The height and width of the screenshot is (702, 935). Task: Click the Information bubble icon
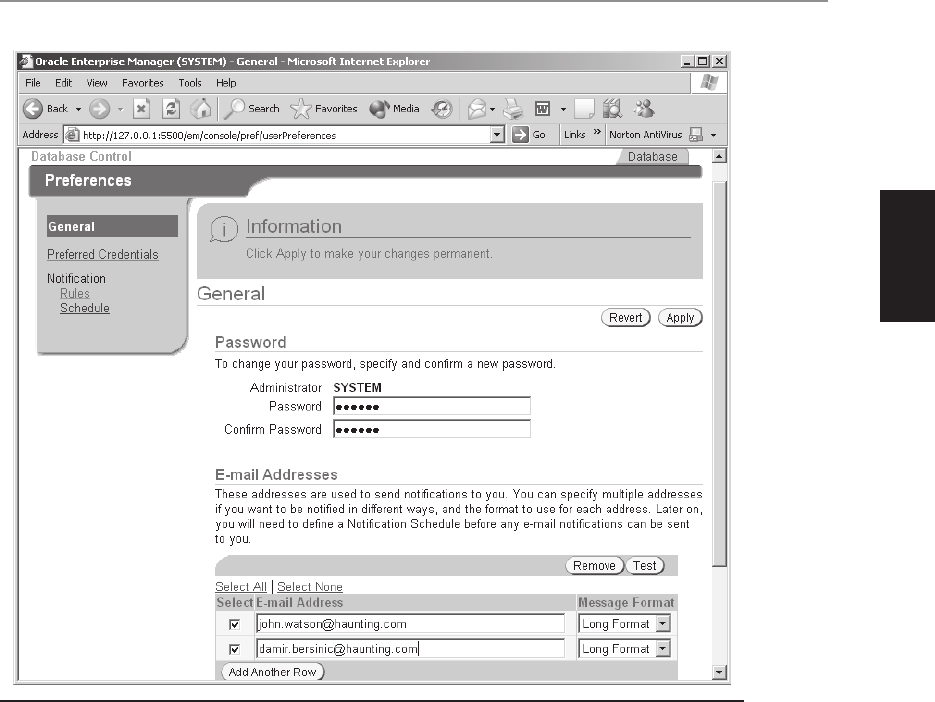pos(224,230)
